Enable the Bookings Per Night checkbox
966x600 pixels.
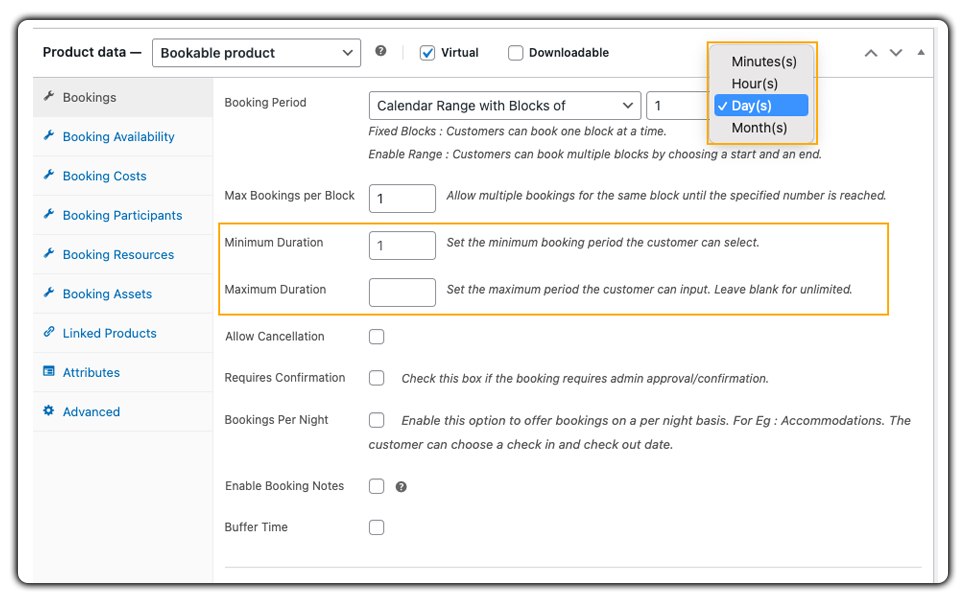[376, 420]
